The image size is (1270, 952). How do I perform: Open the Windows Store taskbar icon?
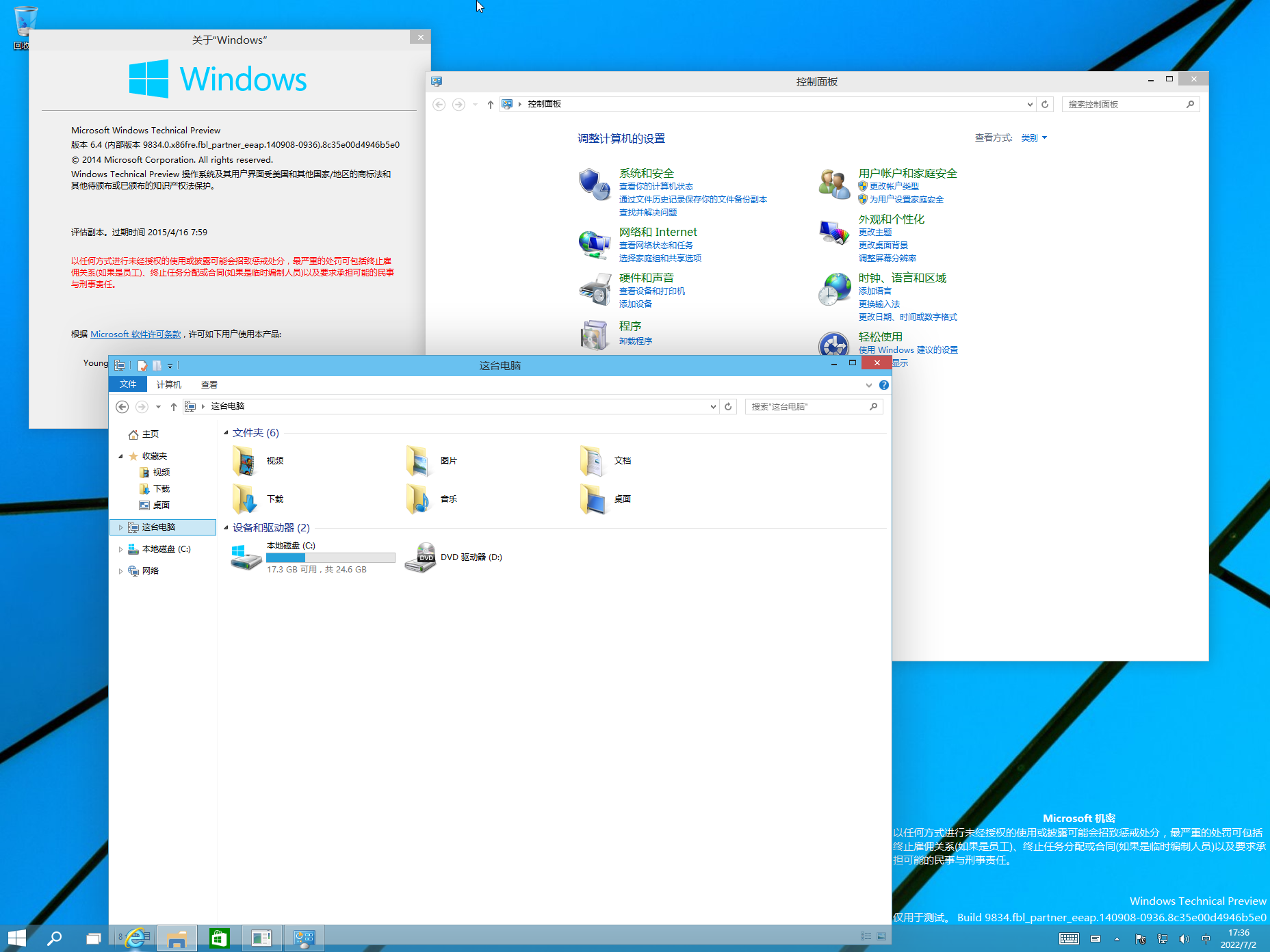pyautogui.click(x=219, y=938)
